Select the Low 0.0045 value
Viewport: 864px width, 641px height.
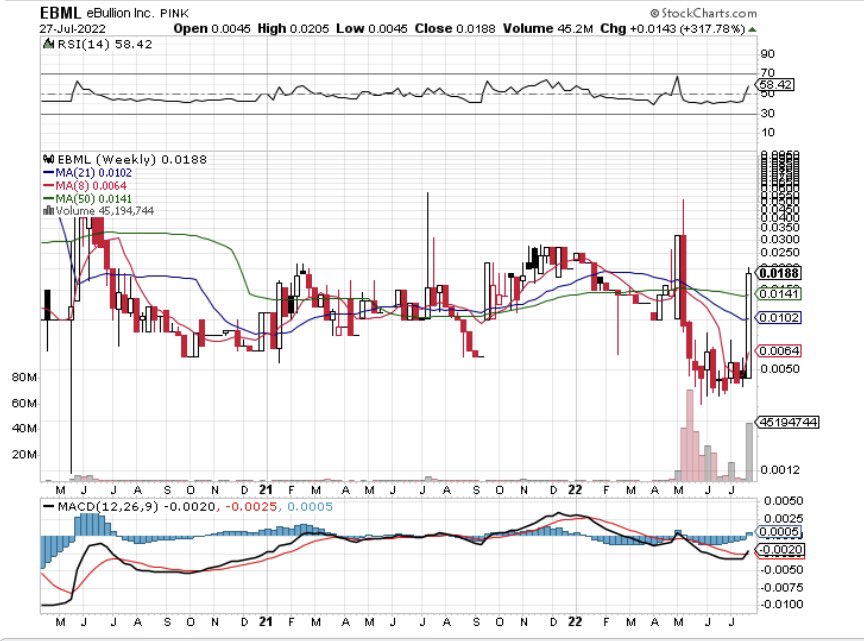pyautogui.click(x=372, y=28)
